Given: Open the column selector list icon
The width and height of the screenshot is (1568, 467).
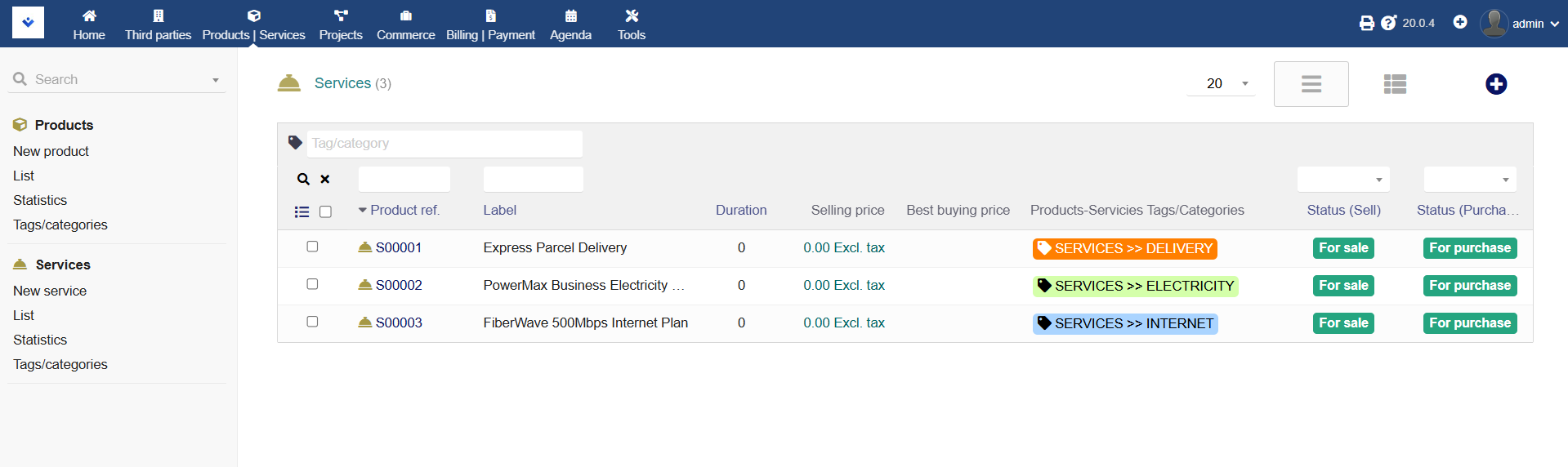Looking at the screenshot, I should pos(302,212).
